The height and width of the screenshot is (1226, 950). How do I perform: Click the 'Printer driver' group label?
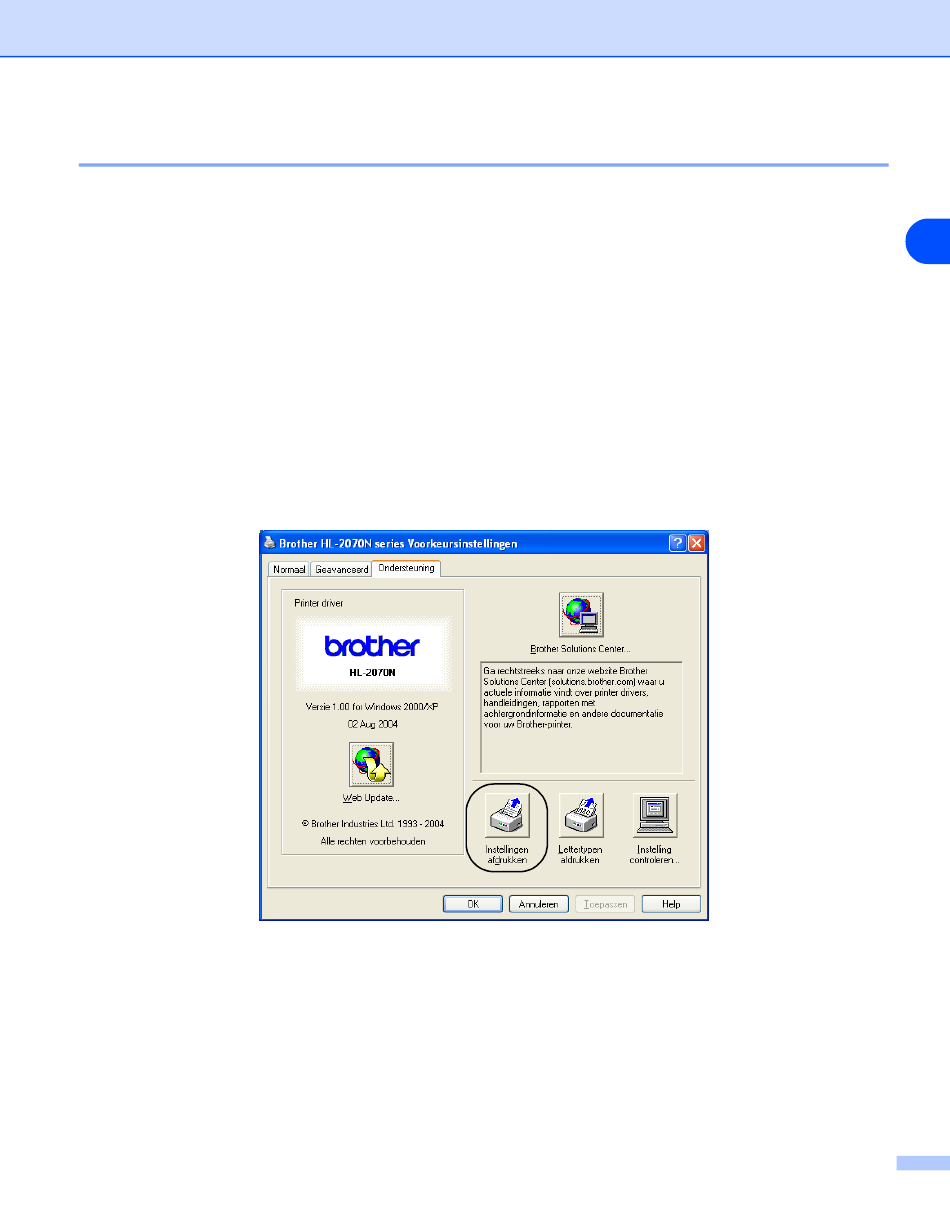[x=319, y=604]
